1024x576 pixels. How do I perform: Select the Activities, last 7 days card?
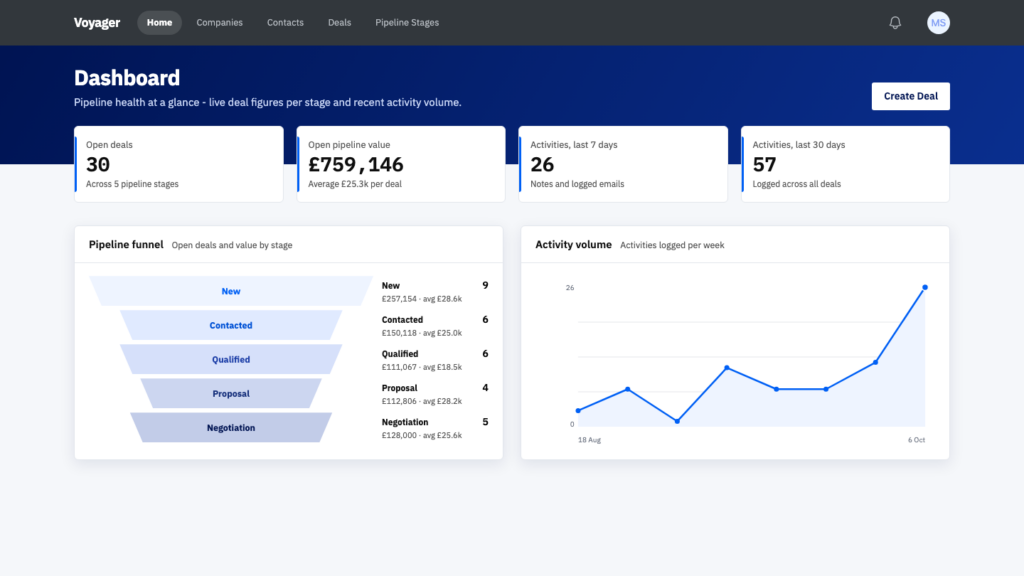click(x=623, y=164)
